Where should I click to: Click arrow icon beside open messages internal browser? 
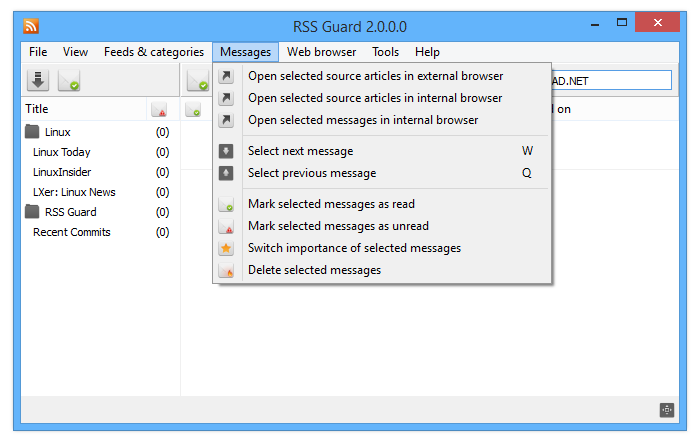[226, 120]
